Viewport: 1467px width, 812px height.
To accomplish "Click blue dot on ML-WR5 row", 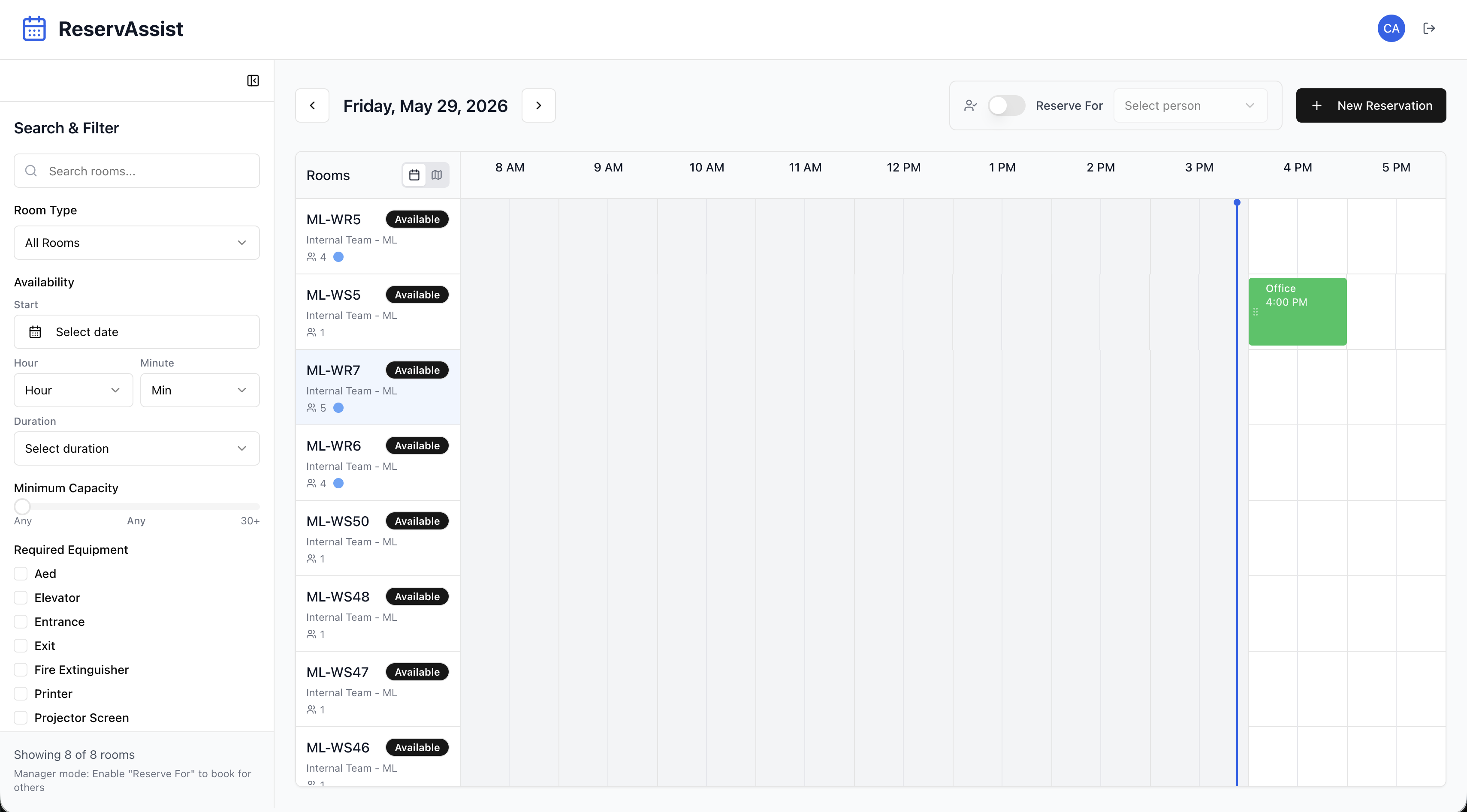I will pyautogui.click(x=338, y=257).
